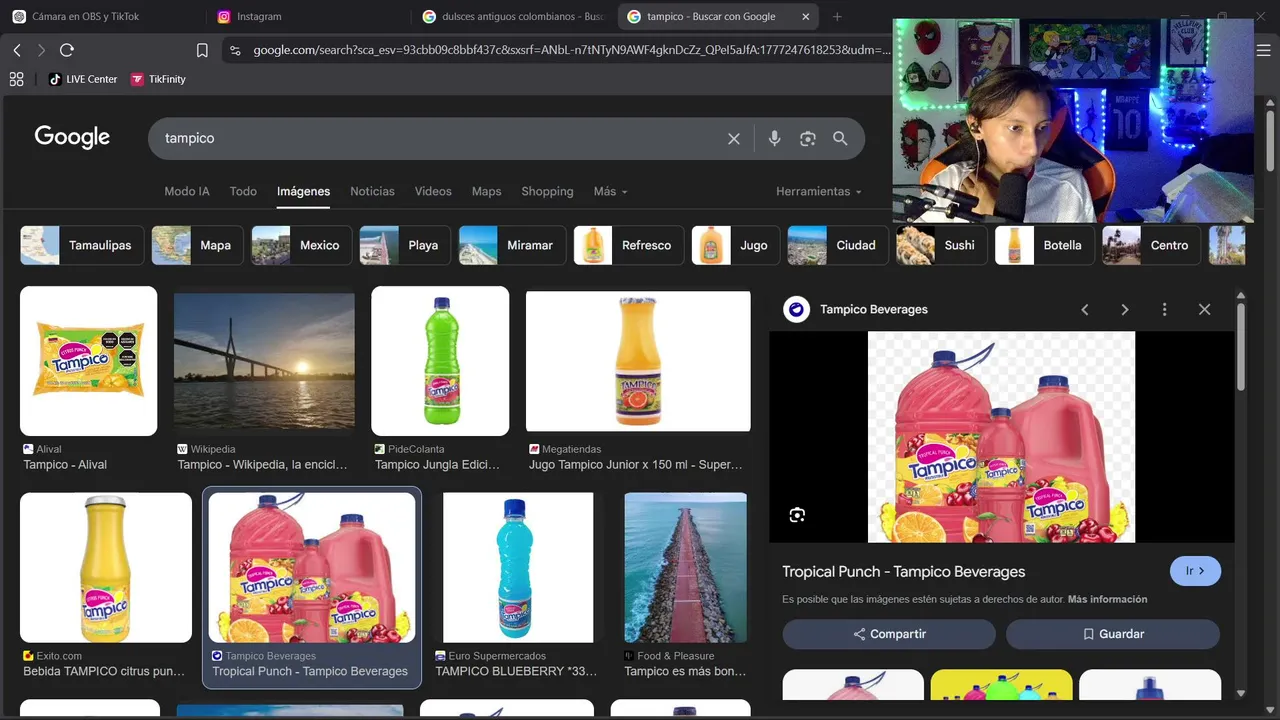Image resolution: width=1280 pixels, height=720 pixels.
Task: Clear the search query with the X icon
Action: 734,139
